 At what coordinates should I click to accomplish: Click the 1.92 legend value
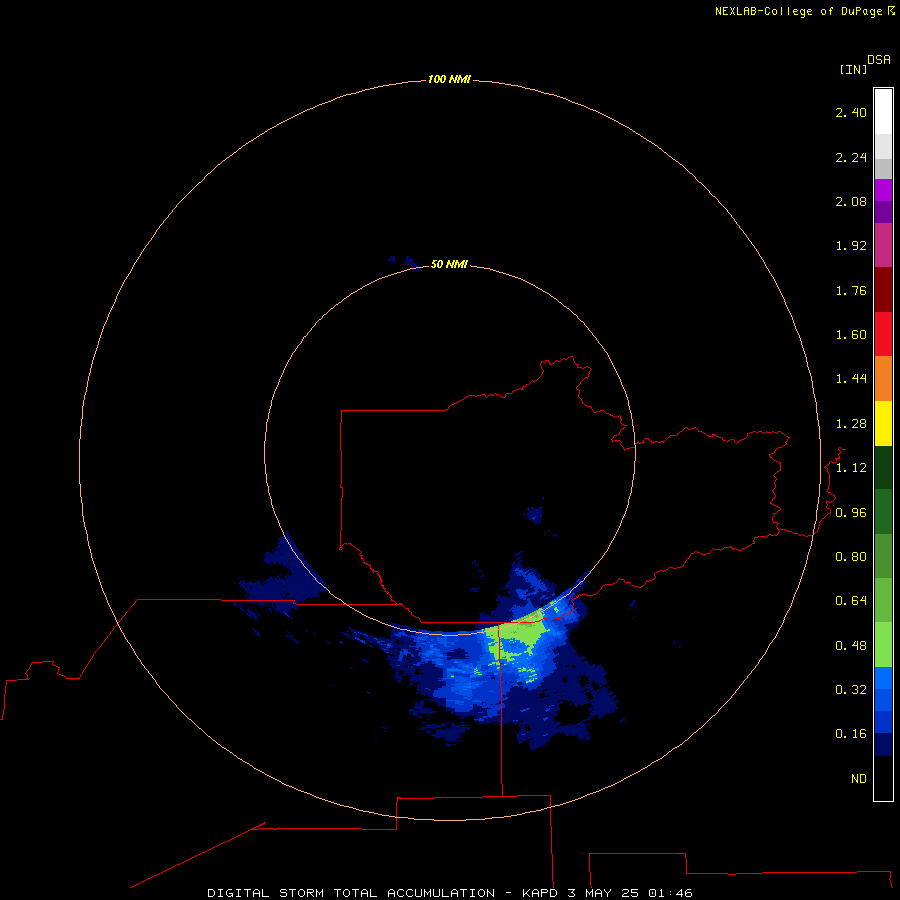(851, 246)
